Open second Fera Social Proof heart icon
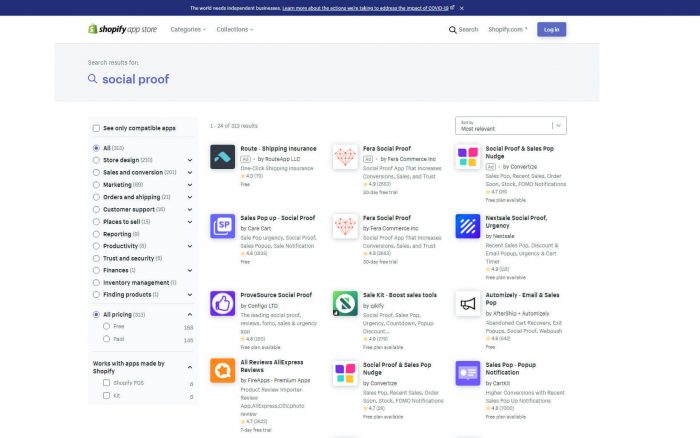This screenshot has height=438, width=700. pyautogui.click(x=345, y=226)
